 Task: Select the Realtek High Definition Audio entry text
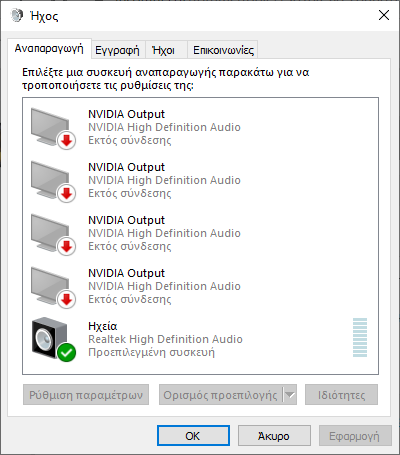[165, 339]
